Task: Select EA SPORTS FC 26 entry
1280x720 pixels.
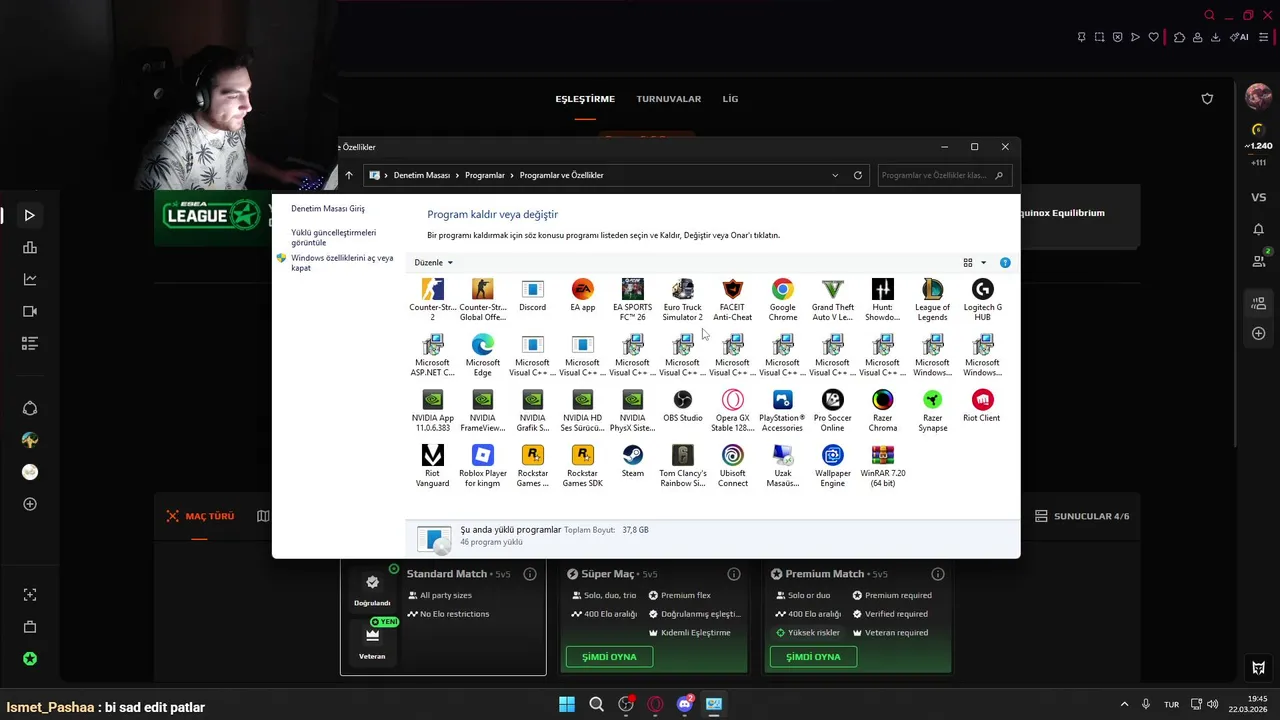Action: 632,299
